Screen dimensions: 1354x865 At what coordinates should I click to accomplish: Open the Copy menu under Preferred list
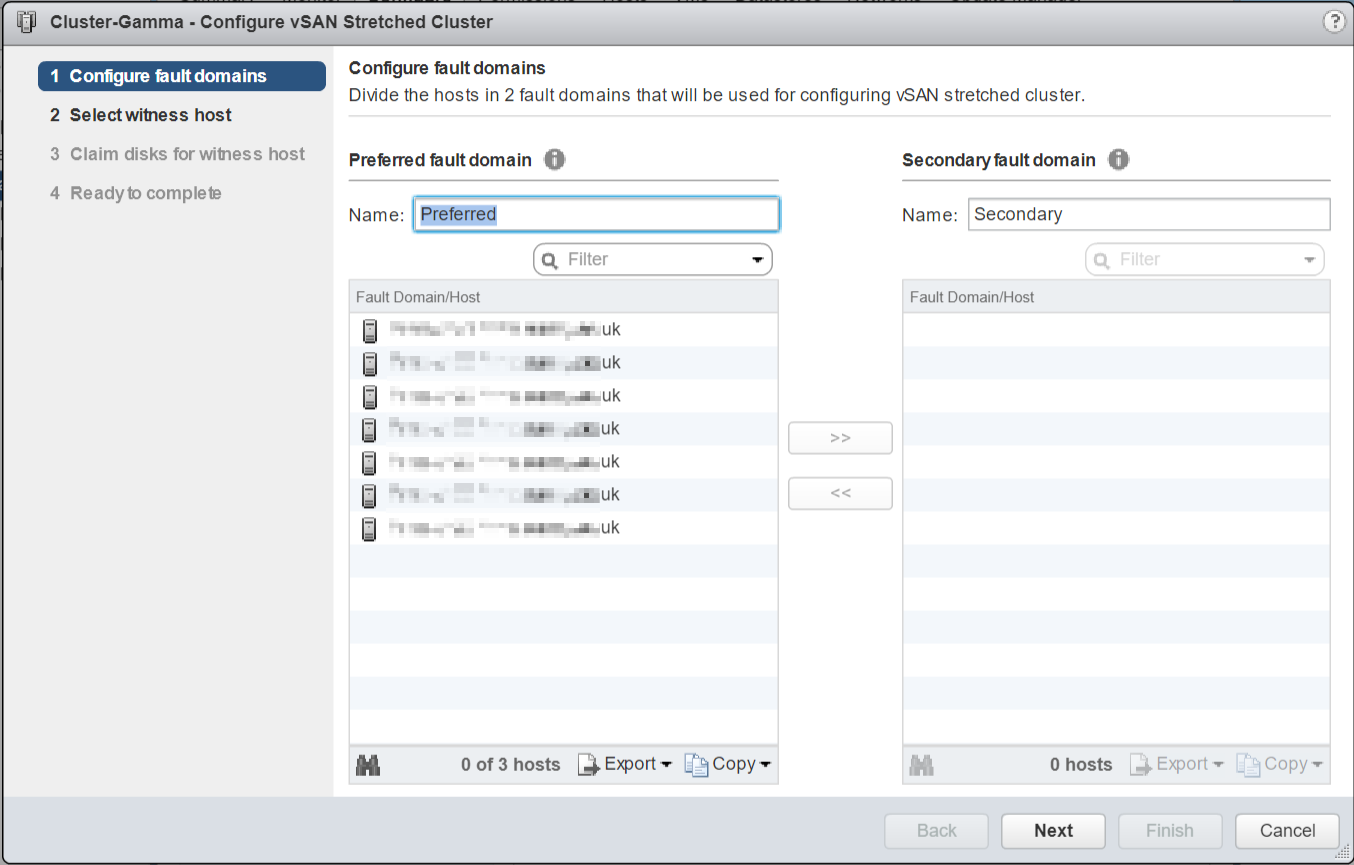[x=728, y=765]
